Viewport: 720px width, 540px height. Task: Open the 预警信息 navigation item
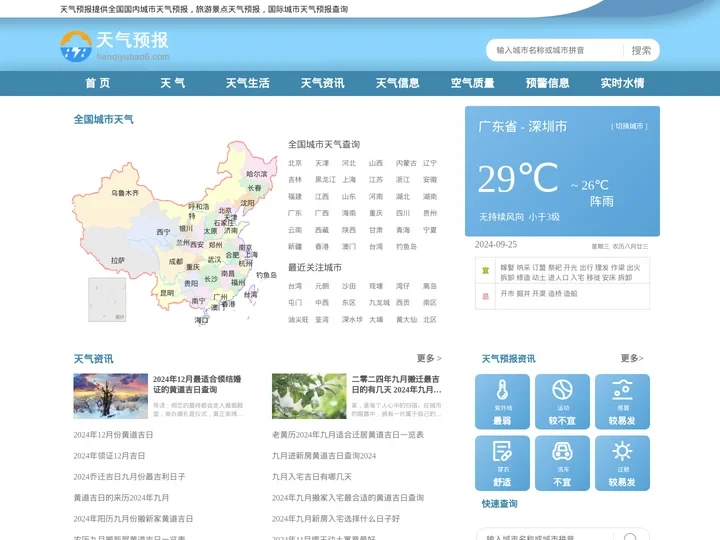(x=547, y=83)
